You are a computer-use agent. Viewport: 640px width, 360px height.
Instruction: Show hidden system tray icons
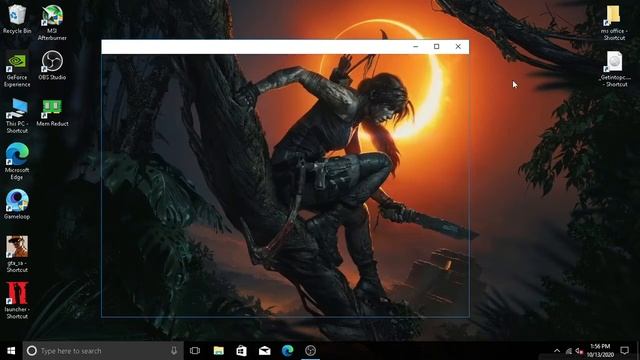point(557,351)
